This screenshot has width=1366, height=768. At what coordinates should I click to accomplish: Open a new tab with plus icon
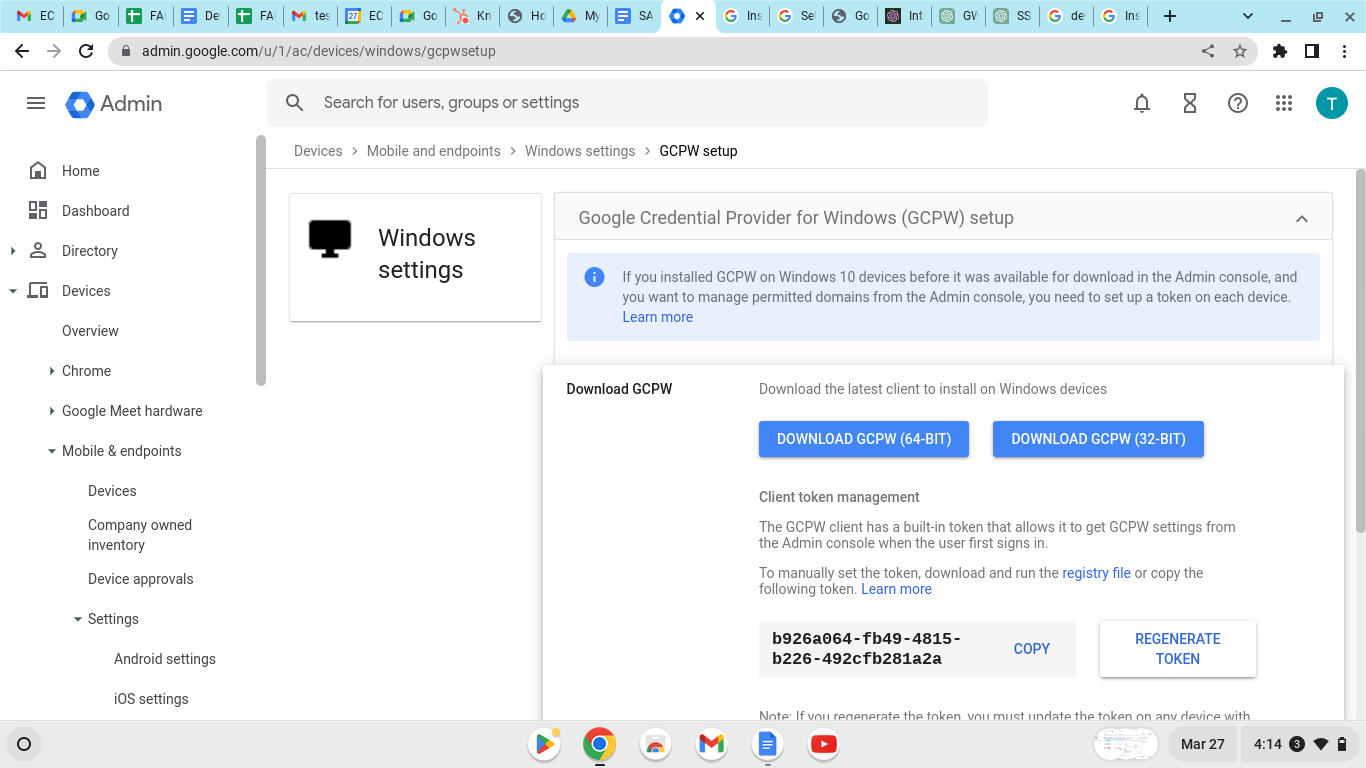(1170, 16)
